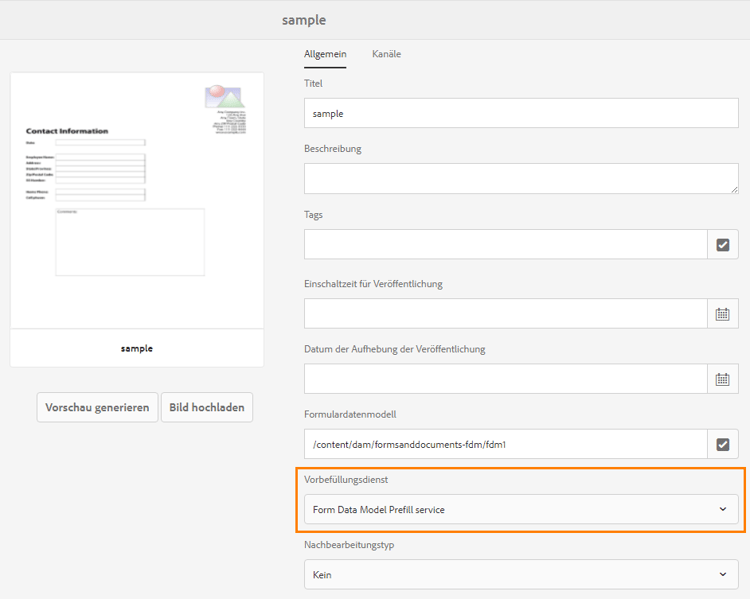Click the sample form preview thumbnail
The height and width of the screenshot is (599, 750).
pyautogui.click(x=137, y=200)
